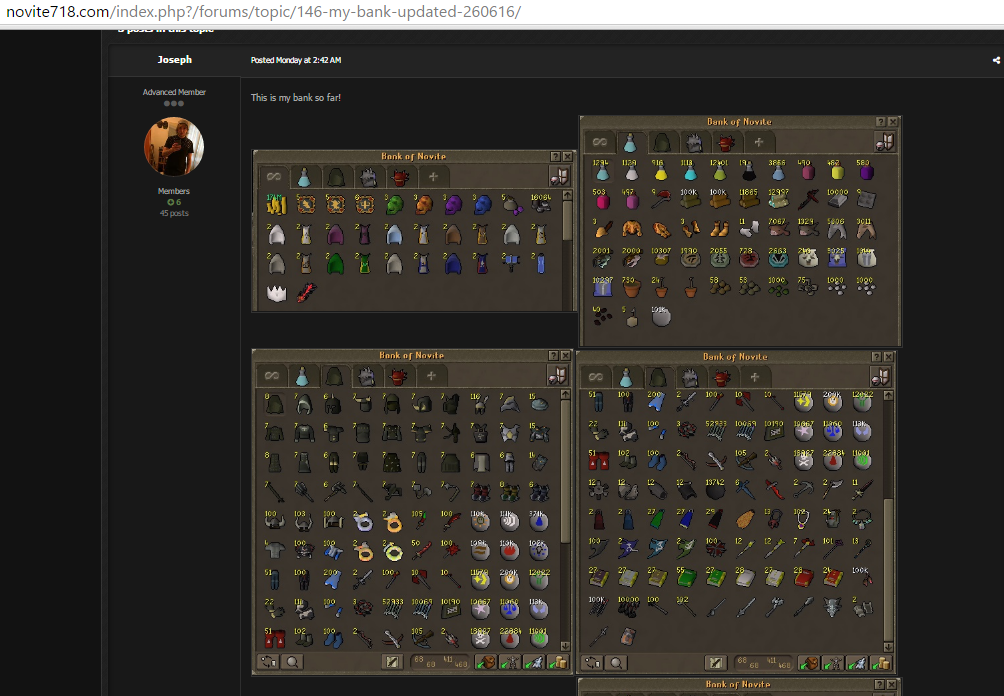Select red demon tab in books bank window

point(722,377)
